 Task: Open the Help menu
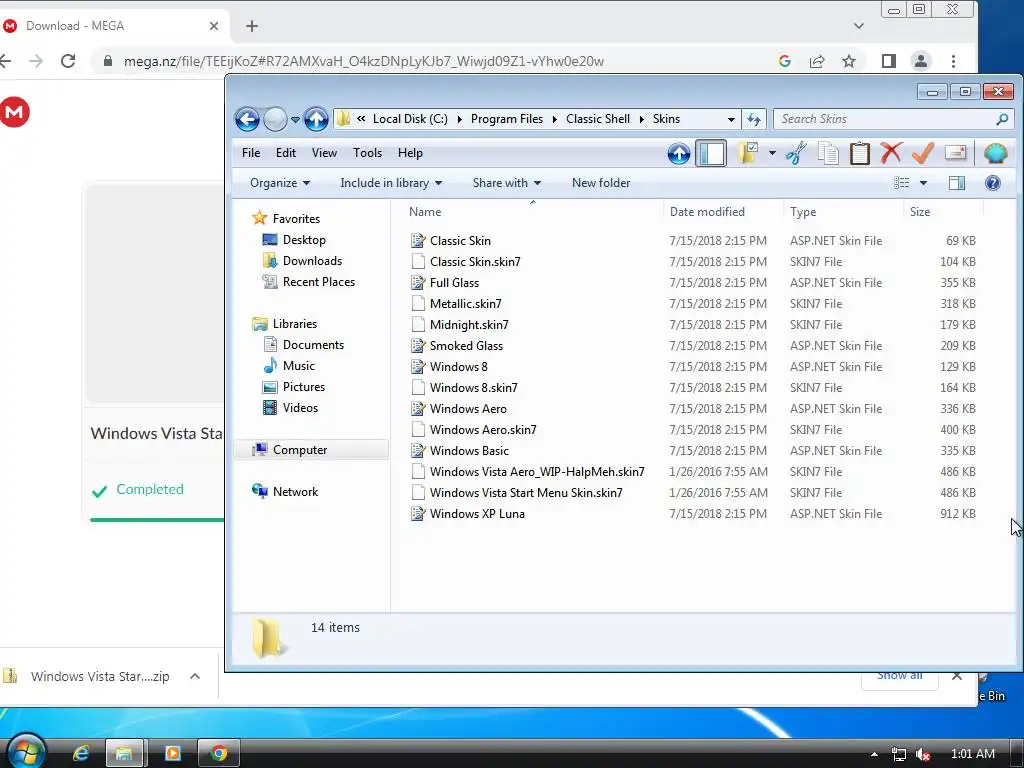click(x=410, y=153)
